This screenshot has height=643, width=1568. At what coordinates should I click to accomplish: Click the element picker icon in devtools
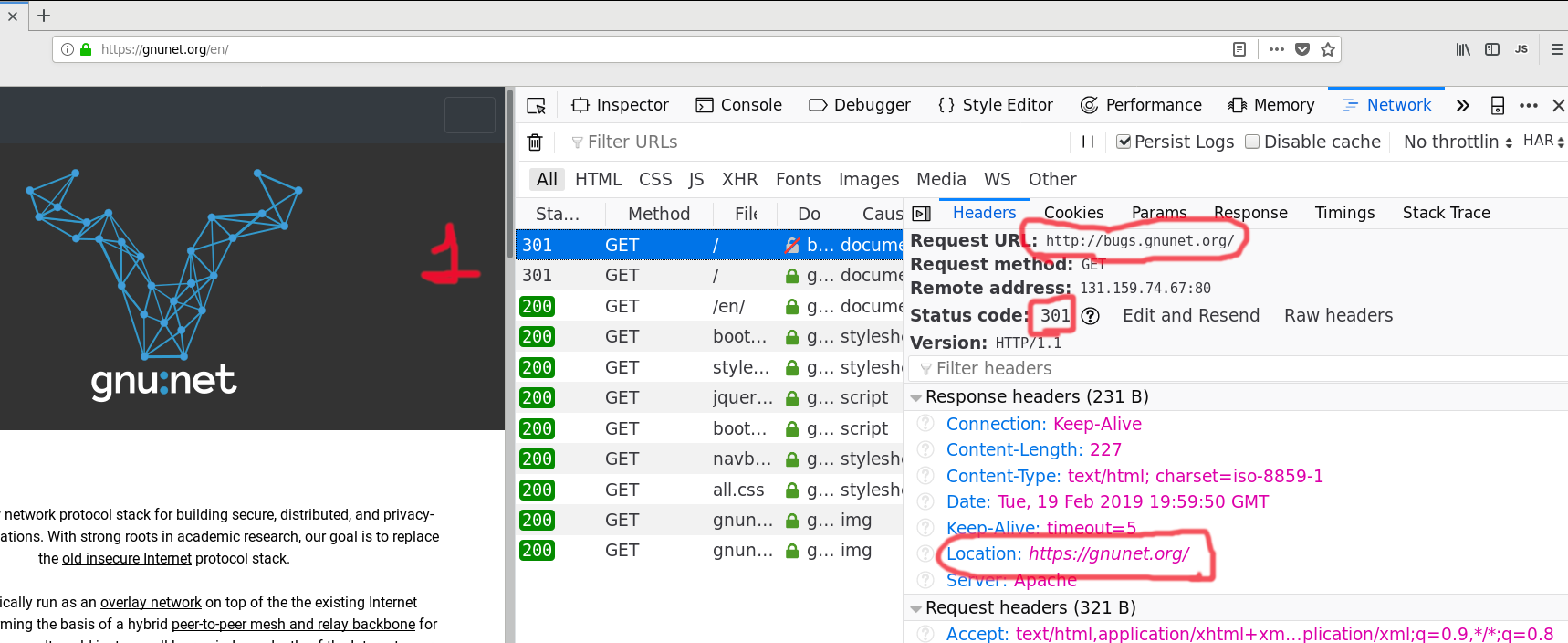tap(537, 106)
